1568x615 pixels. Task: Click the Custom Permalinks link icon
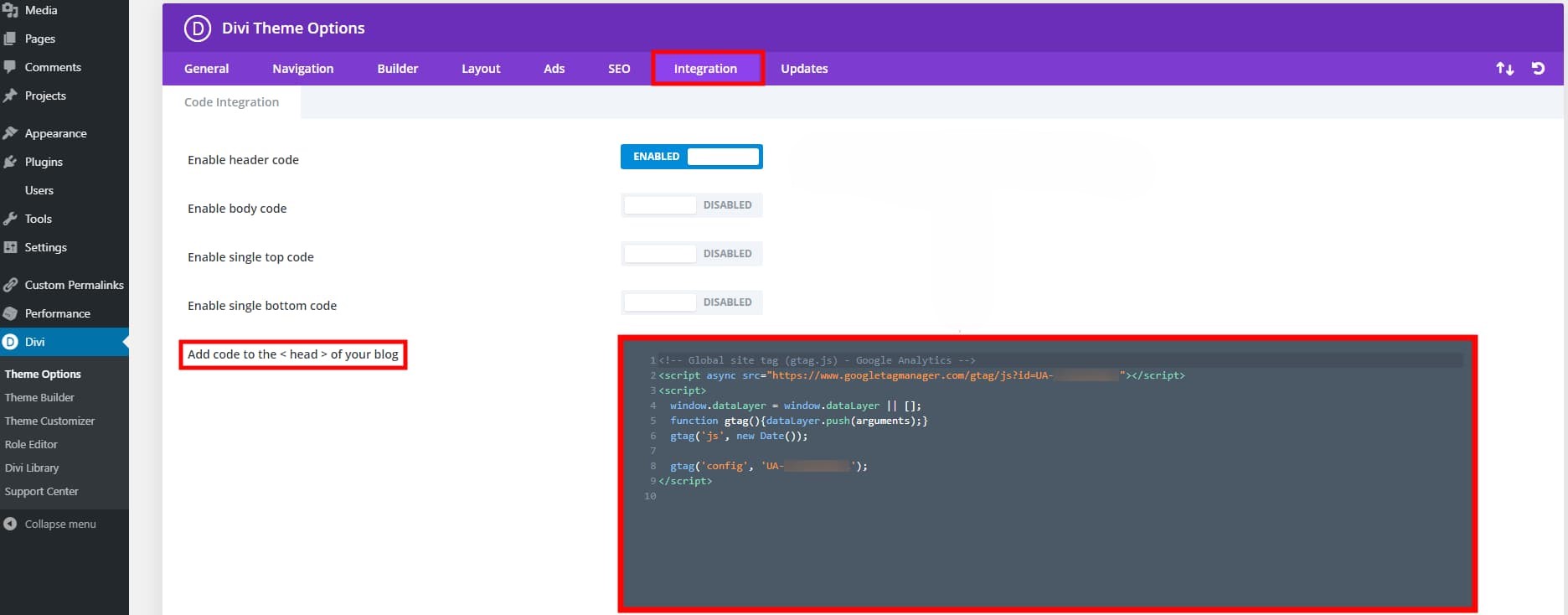(10, 285)
